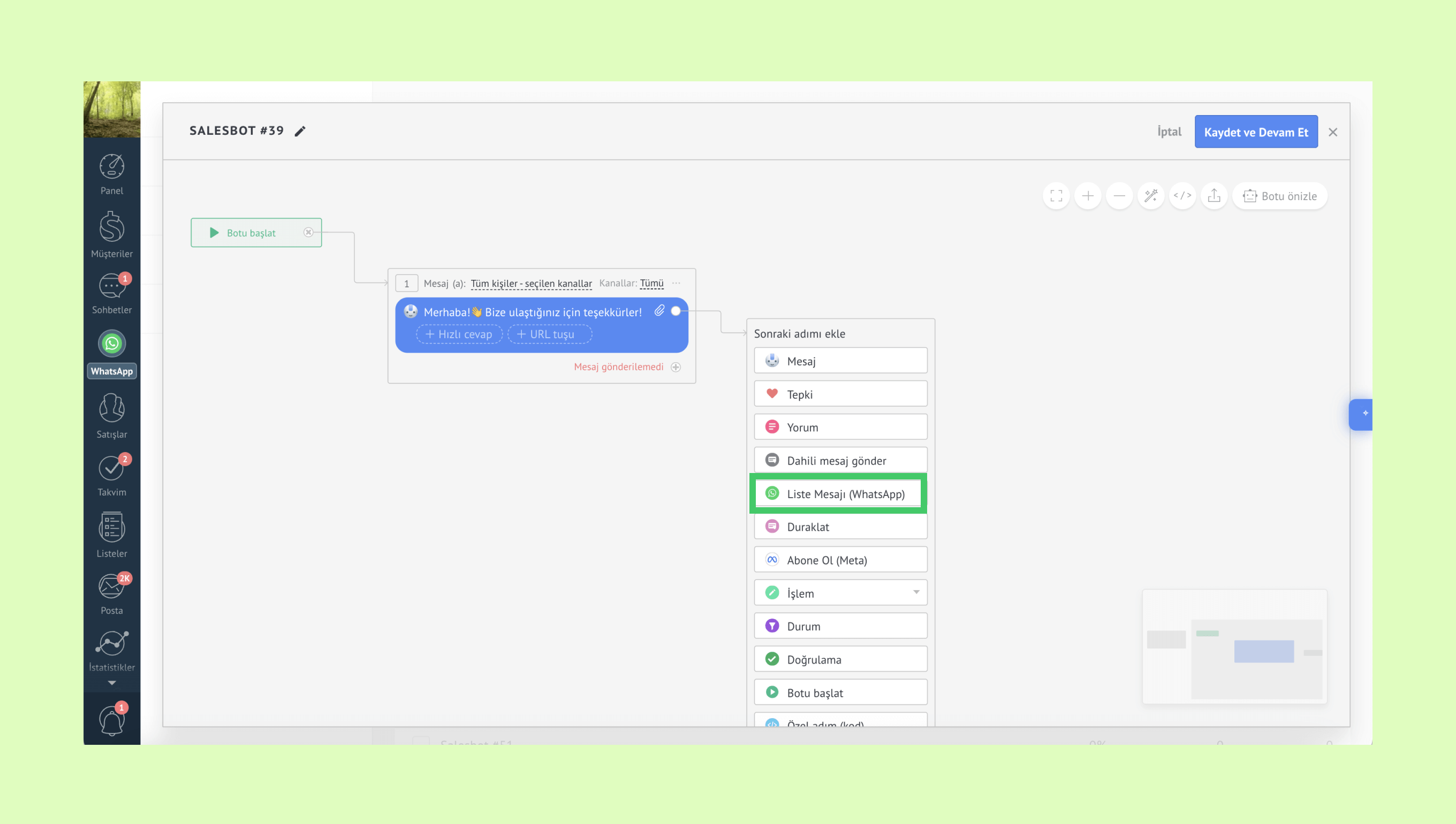The width and height of the screenshot is (1456, 824).
Task: Click the Botu önizle preview button
Action: point(1279,196)
